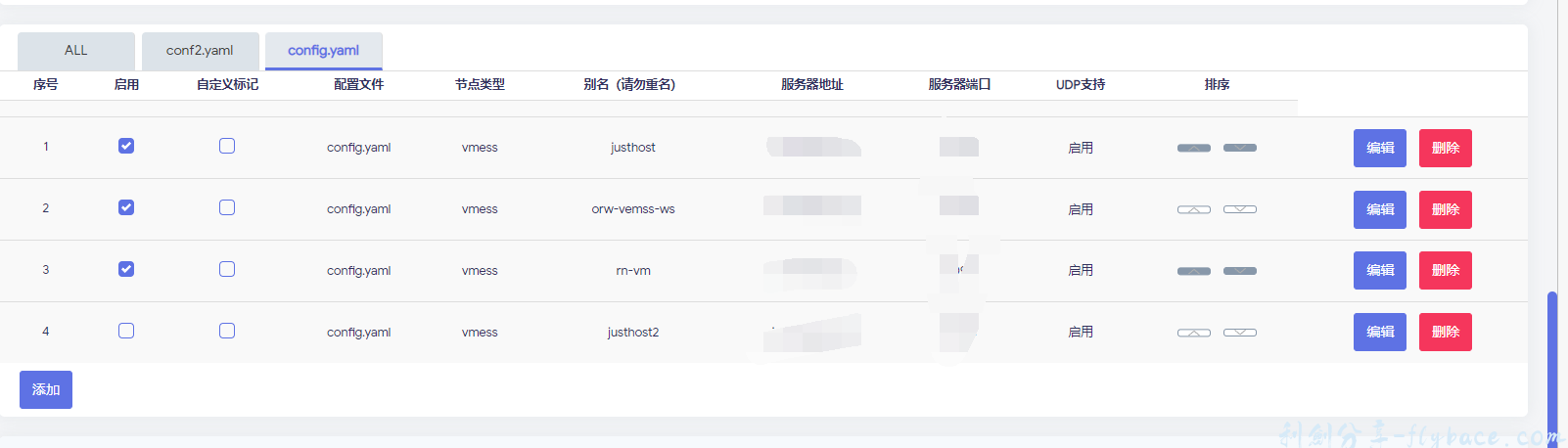Screen dimensions: 1568x448
Task: Move rn-vm row down
Action: [x=1239, y=271]
